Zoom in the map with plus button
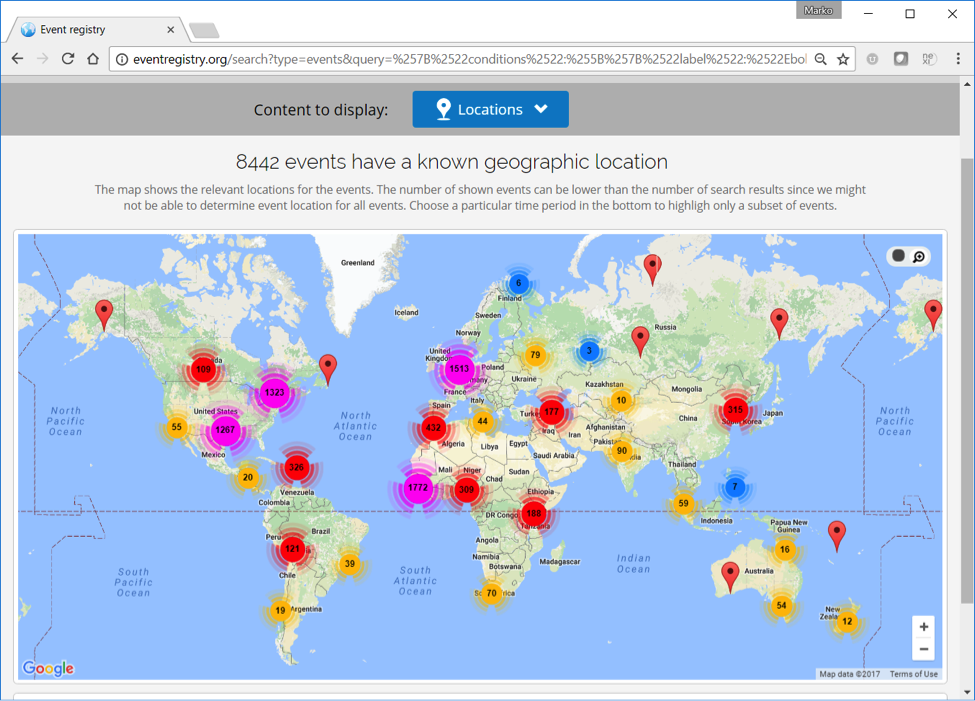This screenshot has width=975, height=701. pyautogui.click(x=924, y=627)
